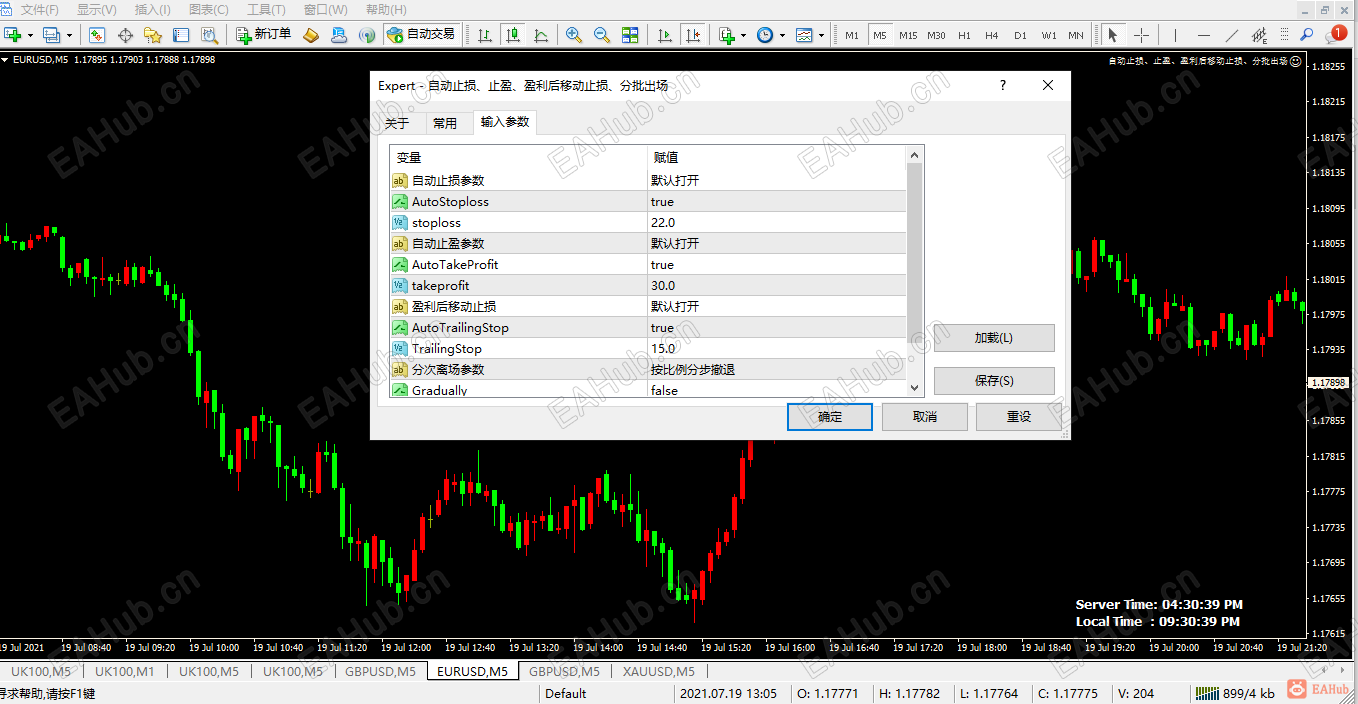Image resolution: width=1358 pixels, height=704 pixels.
Task: Switch to the 关于 tab
Action: pyautogui.click(x=397, y=124)
